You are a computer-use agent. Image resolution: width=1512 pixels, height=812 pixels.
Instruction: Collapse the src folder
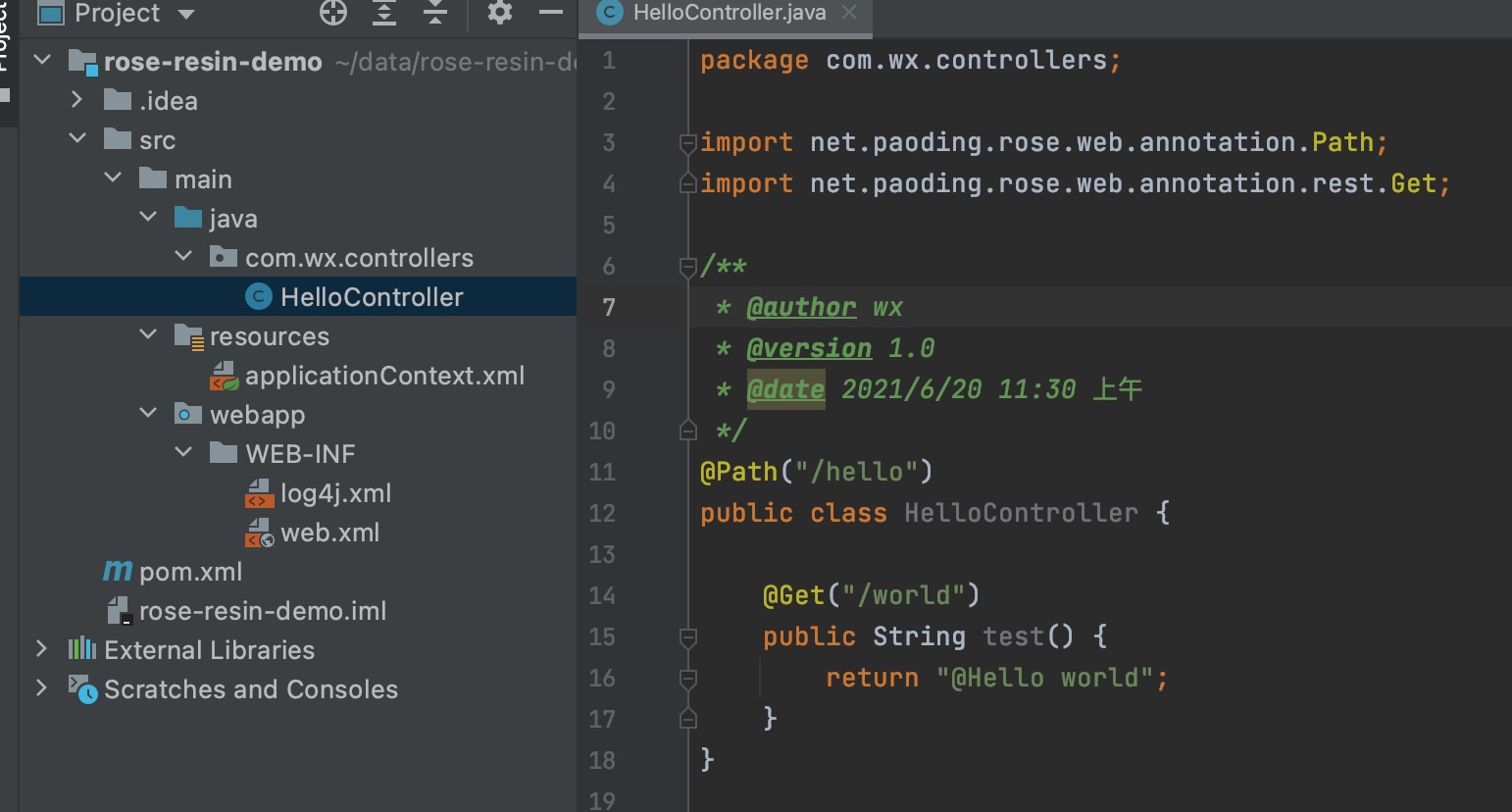(x=77, y=139)
